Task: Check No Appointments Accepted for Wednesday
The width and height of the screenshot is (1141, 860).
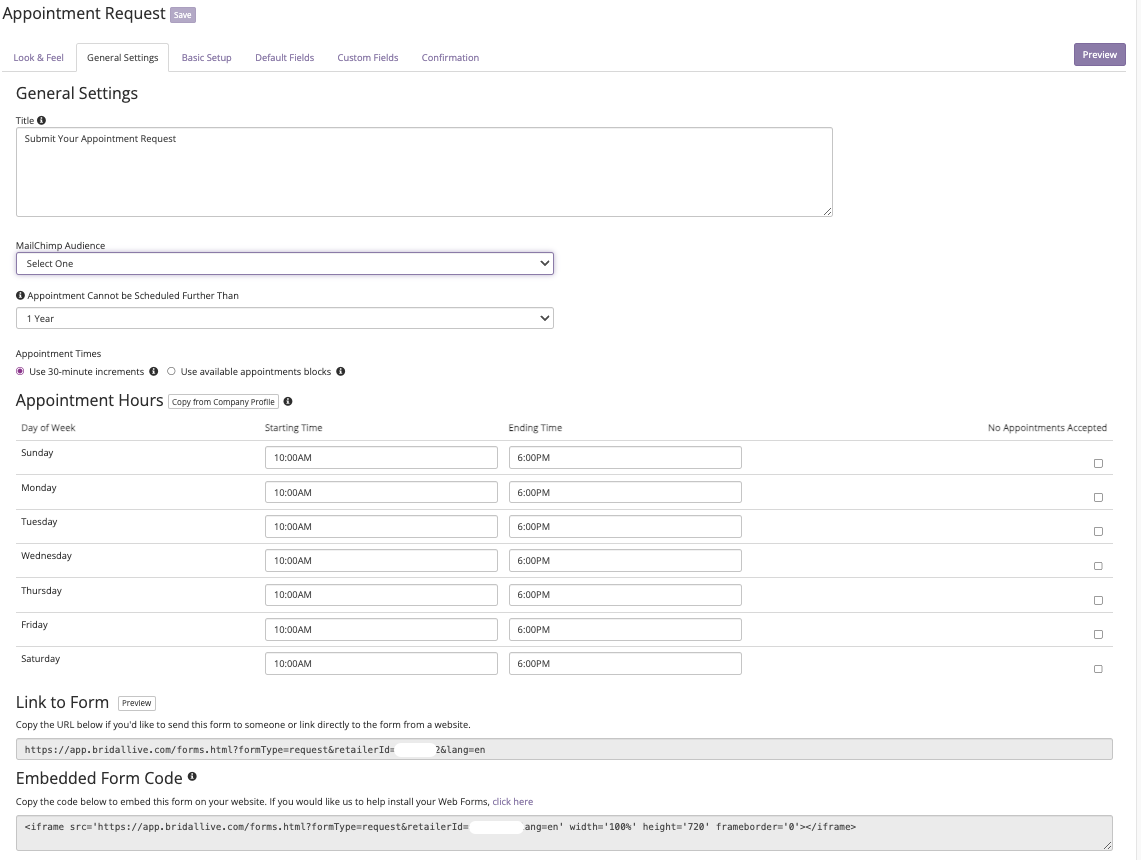Action: coord(1098,565)
